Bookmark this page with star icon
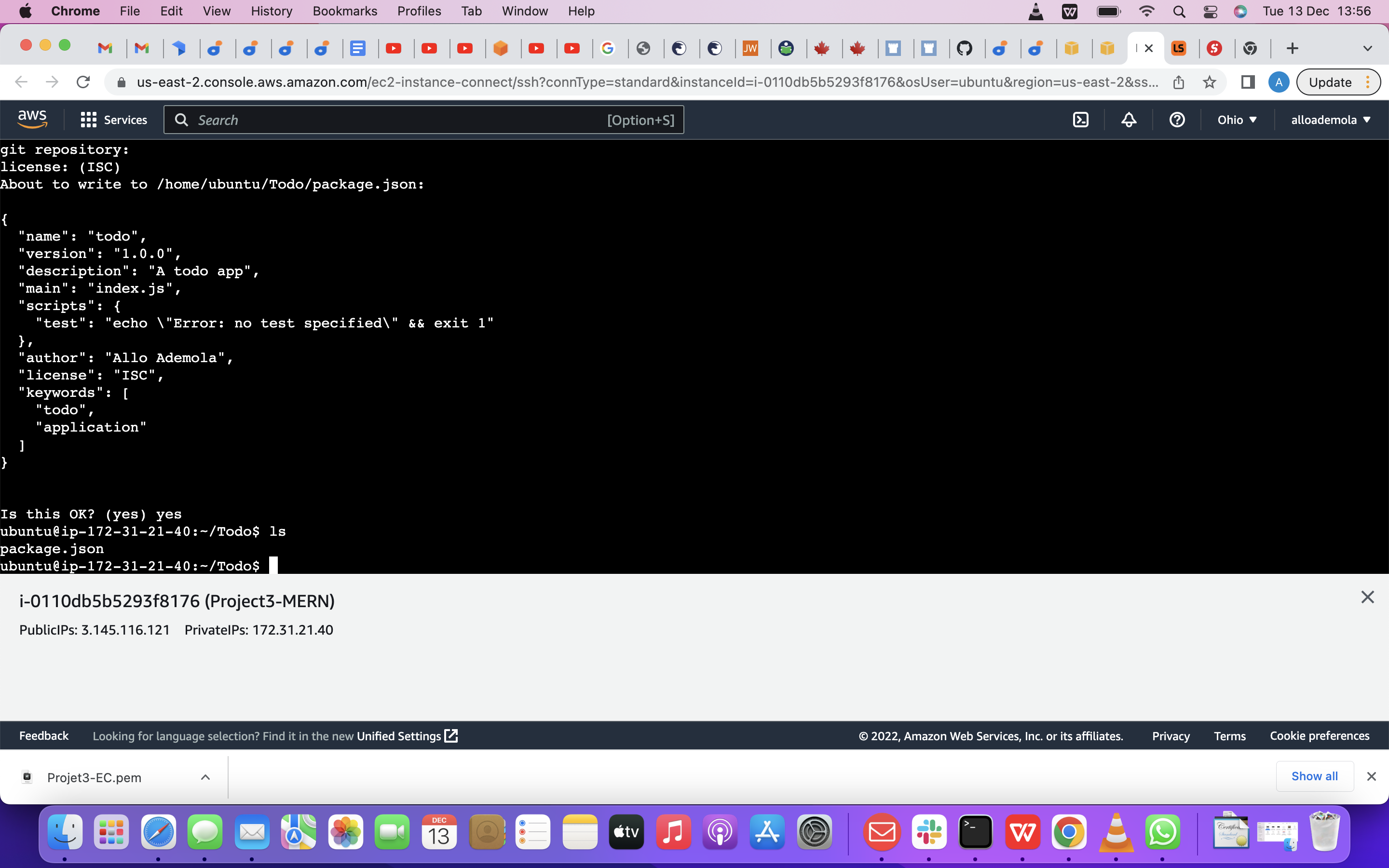This screenshot has height=868, width=1389. pyautogui.click(x=1210, y=82)
